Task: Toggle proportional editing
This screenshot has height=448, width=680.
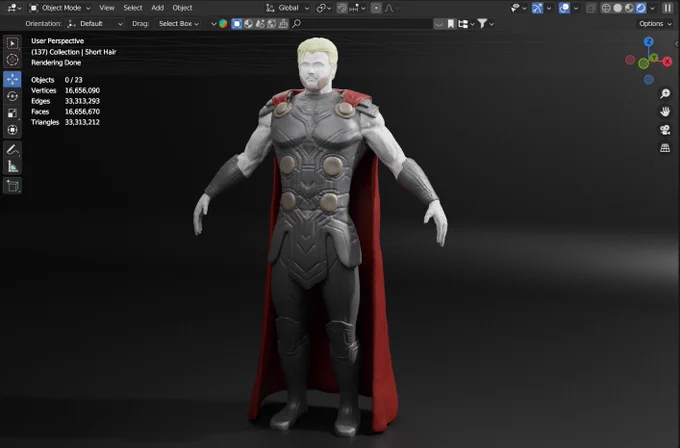Action: [376, 8]
